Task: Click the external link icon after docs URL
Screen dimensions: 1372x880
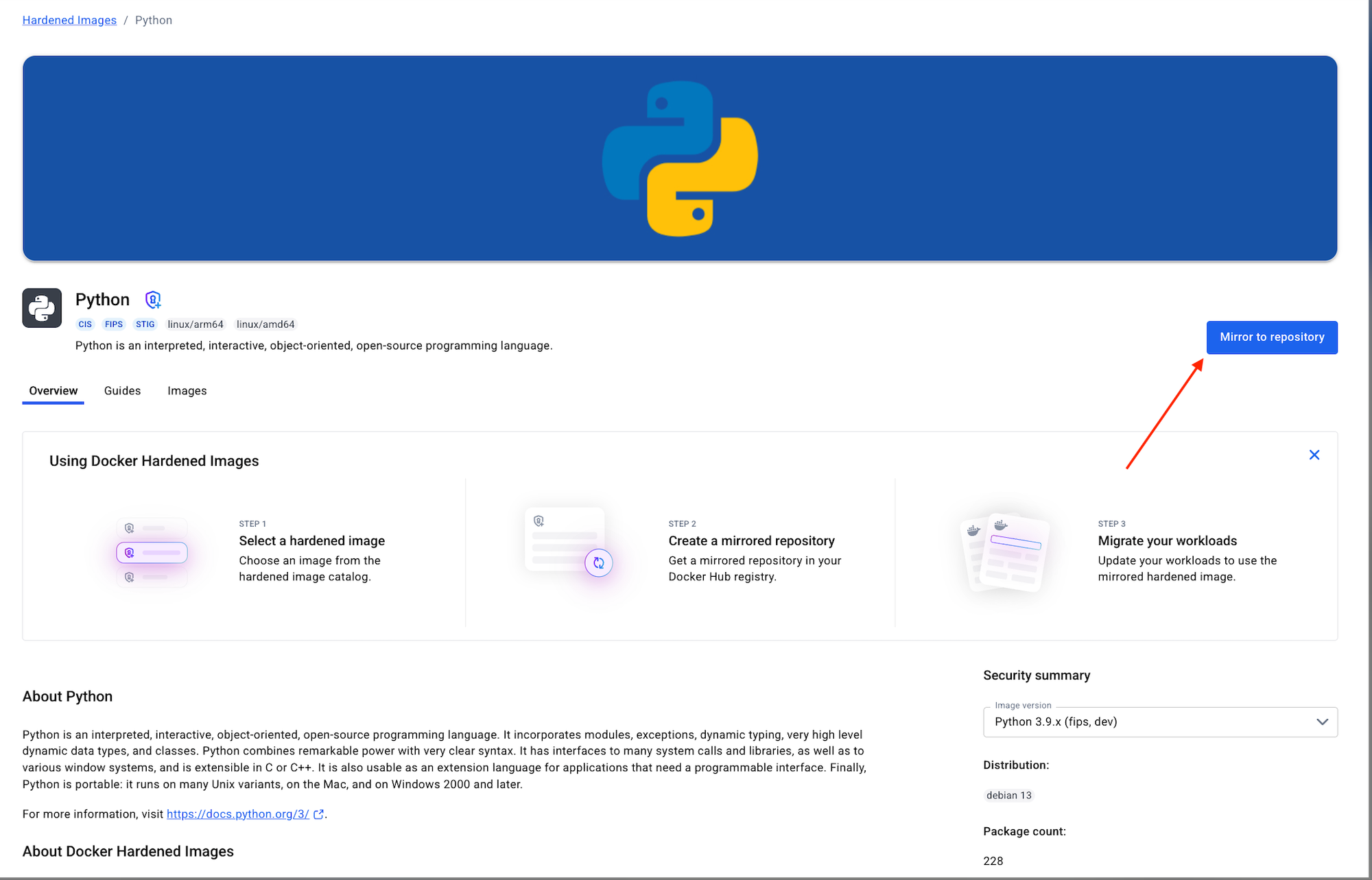Action: click(318, 814)
